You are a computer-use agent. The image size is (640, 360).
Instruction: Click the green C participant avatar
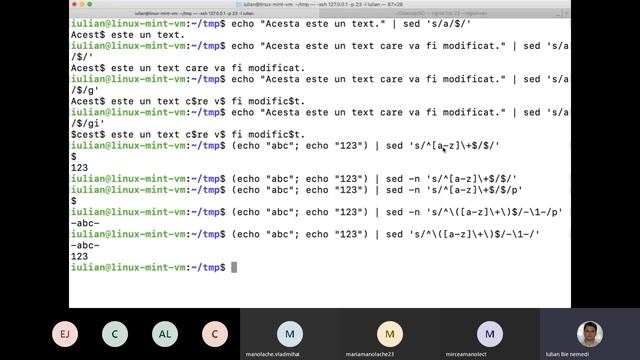coord(115,334)
